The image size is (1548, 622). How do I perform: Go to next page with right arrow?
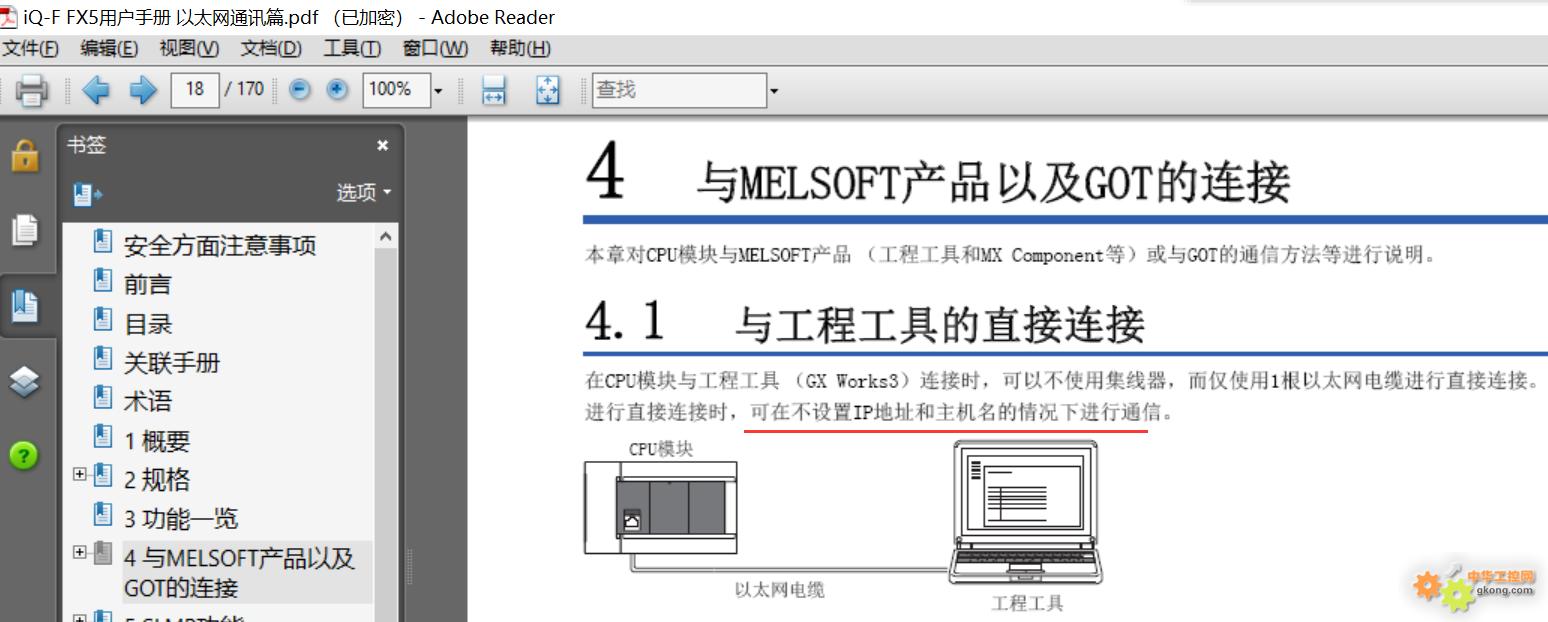point(144,90)
